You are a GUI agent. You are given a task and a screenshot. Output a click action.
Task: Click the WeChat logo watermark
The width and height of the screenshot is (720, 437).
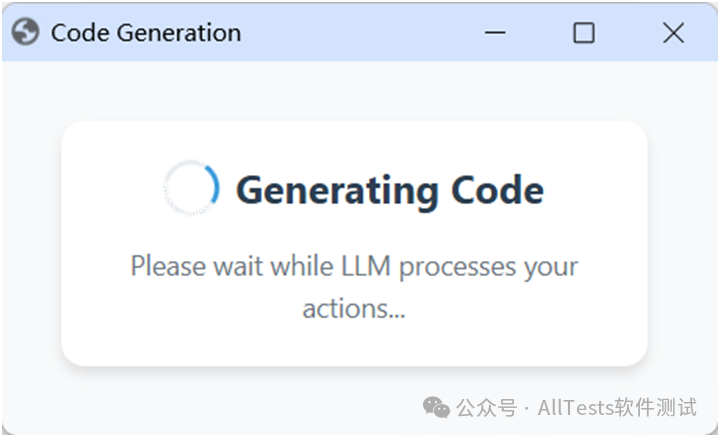click(436, 407)
